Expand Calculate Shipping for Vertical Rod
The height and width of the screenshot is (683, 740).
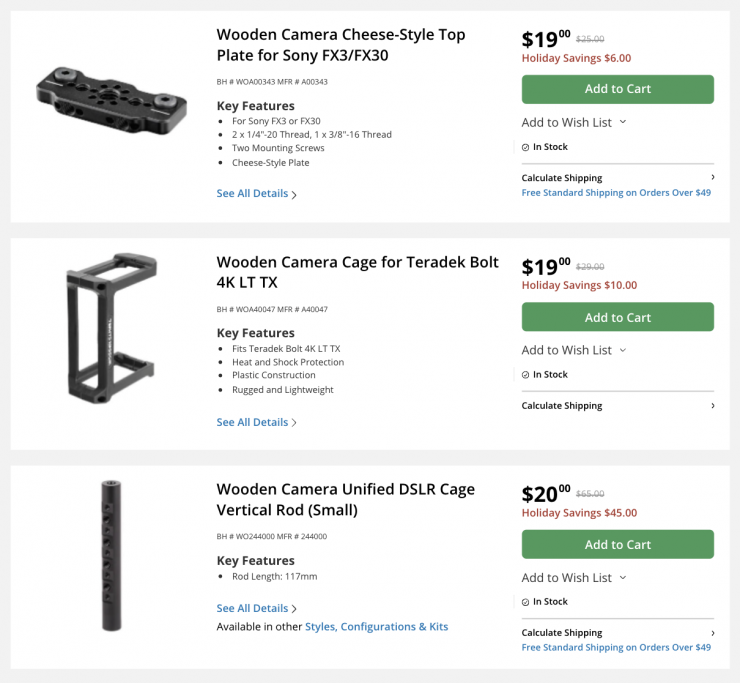click(x=617, y=633)
